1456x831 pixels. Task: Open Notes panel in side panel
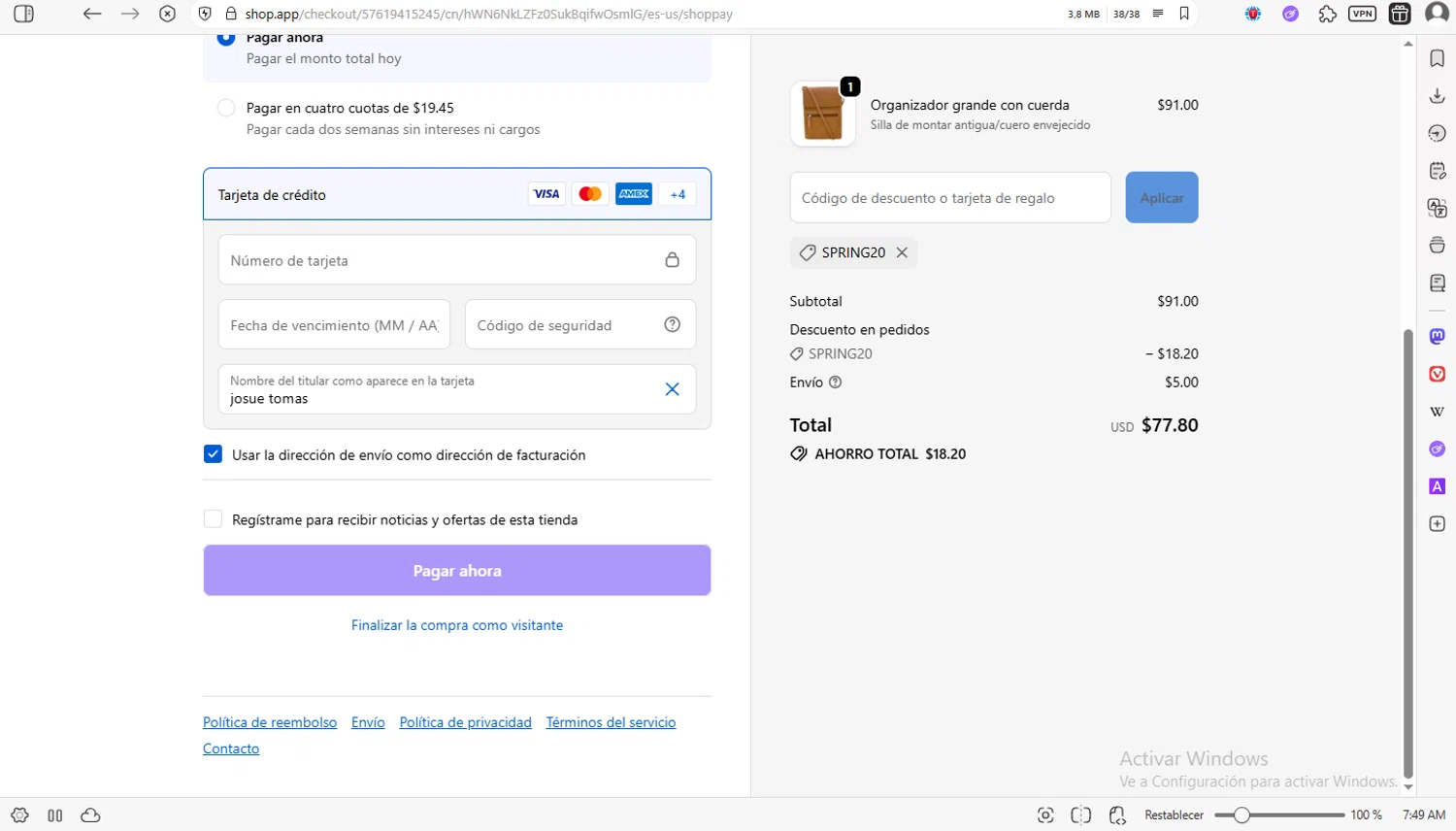tap(1438, 171)
